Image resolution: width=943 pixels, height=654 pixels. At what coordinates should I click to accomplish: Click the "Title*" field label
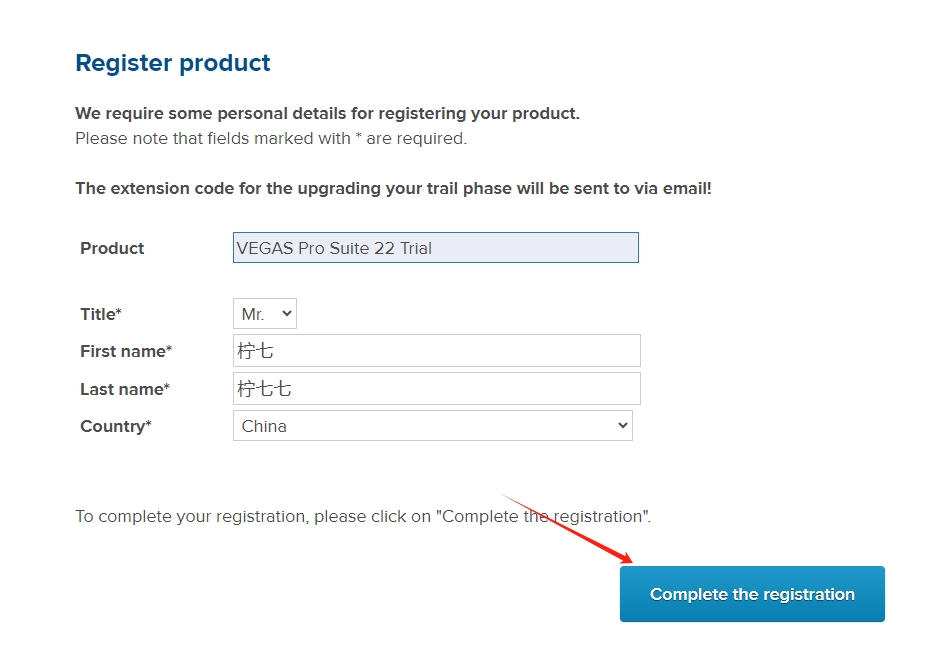(101, 314)
